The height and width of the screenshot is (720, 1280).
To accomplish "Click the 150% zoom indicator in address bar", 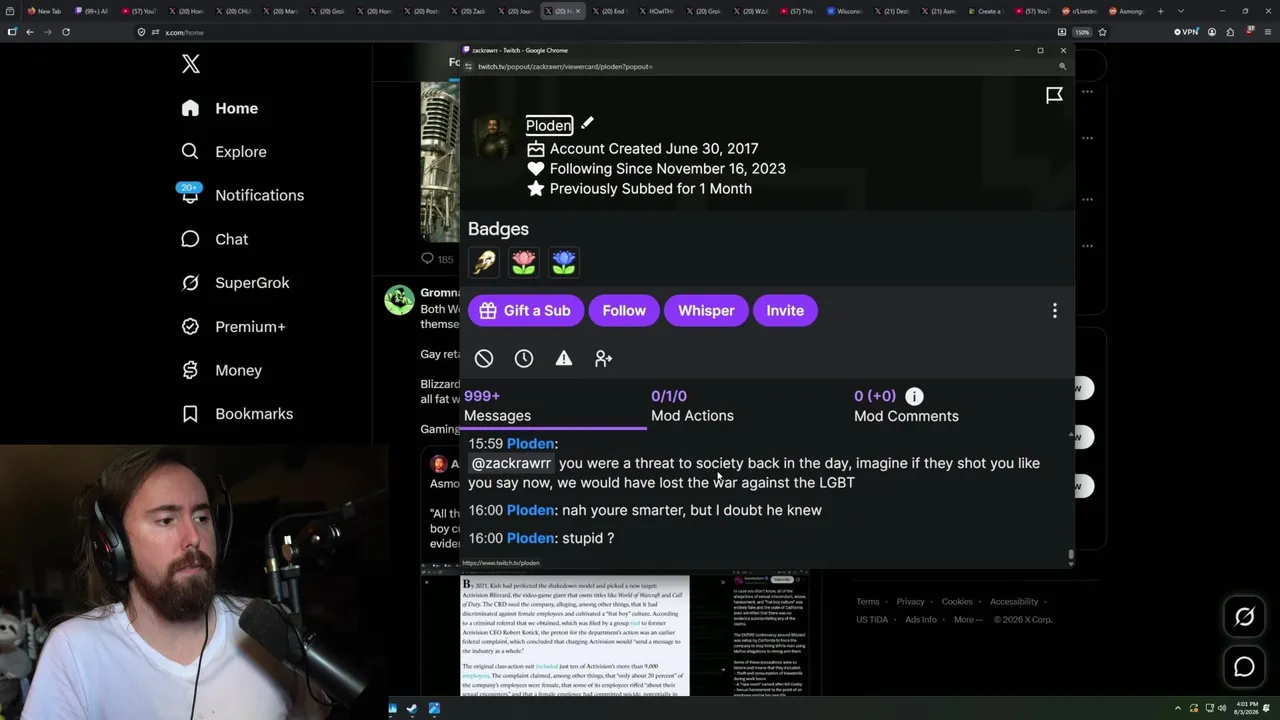I will pyautogui.click(x=1082, y=32).
